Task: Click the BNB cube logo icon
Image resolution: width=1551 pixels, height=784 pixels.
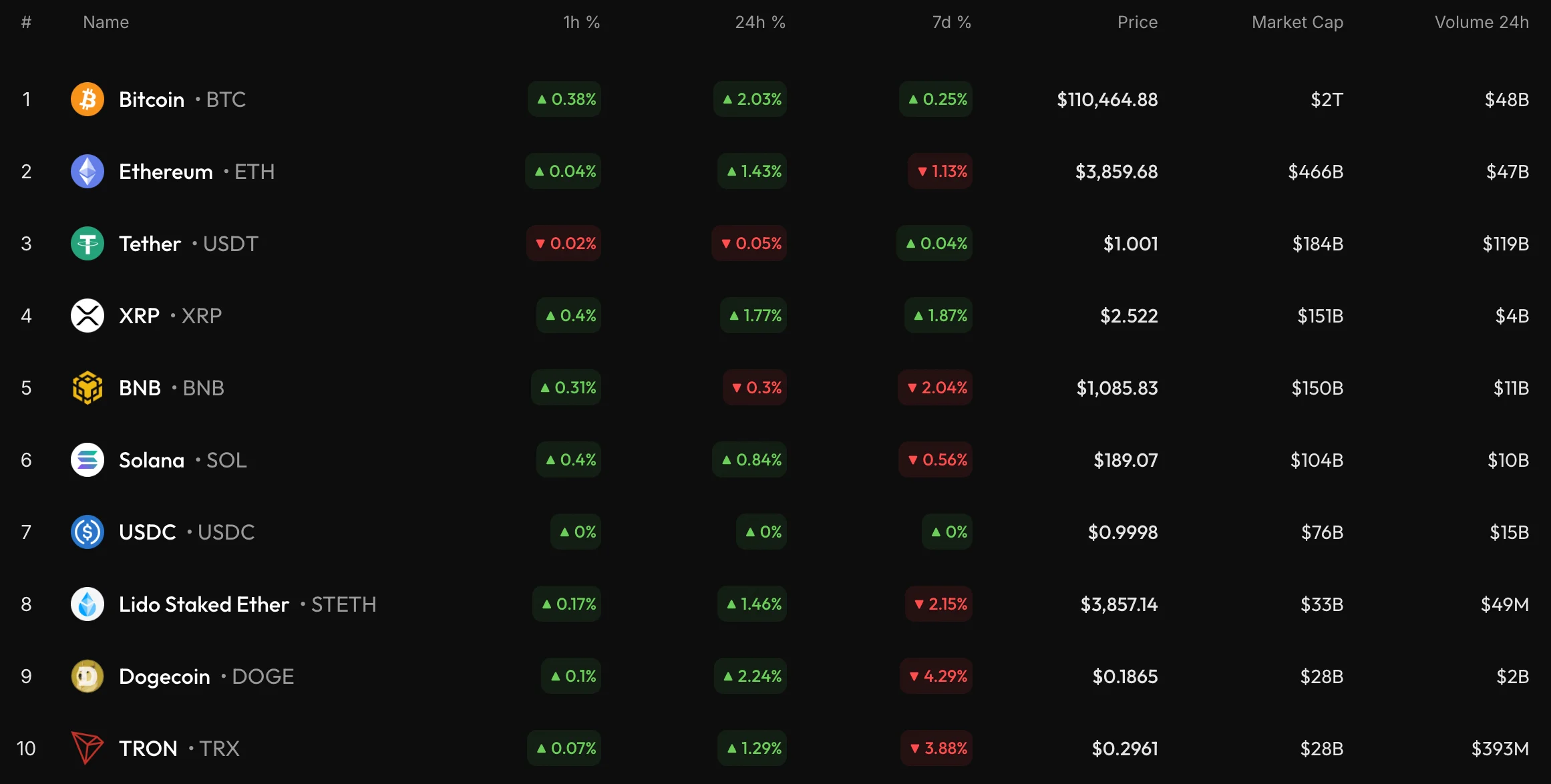Action: point(88,388)
